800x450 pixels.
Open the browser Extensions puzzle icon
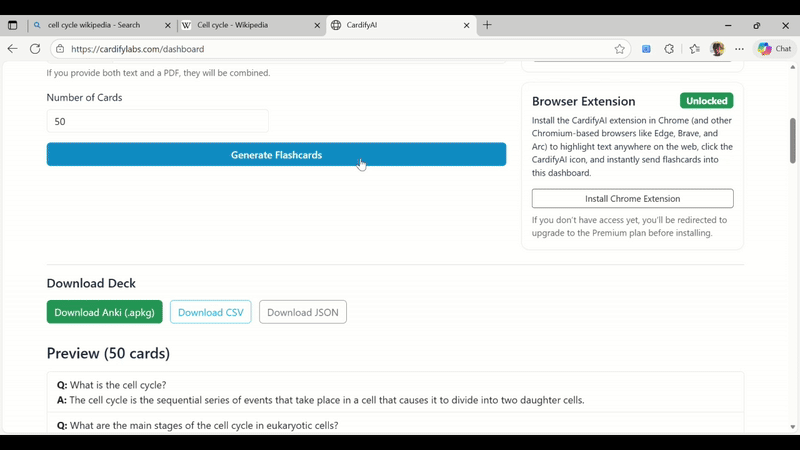(669, 48)
